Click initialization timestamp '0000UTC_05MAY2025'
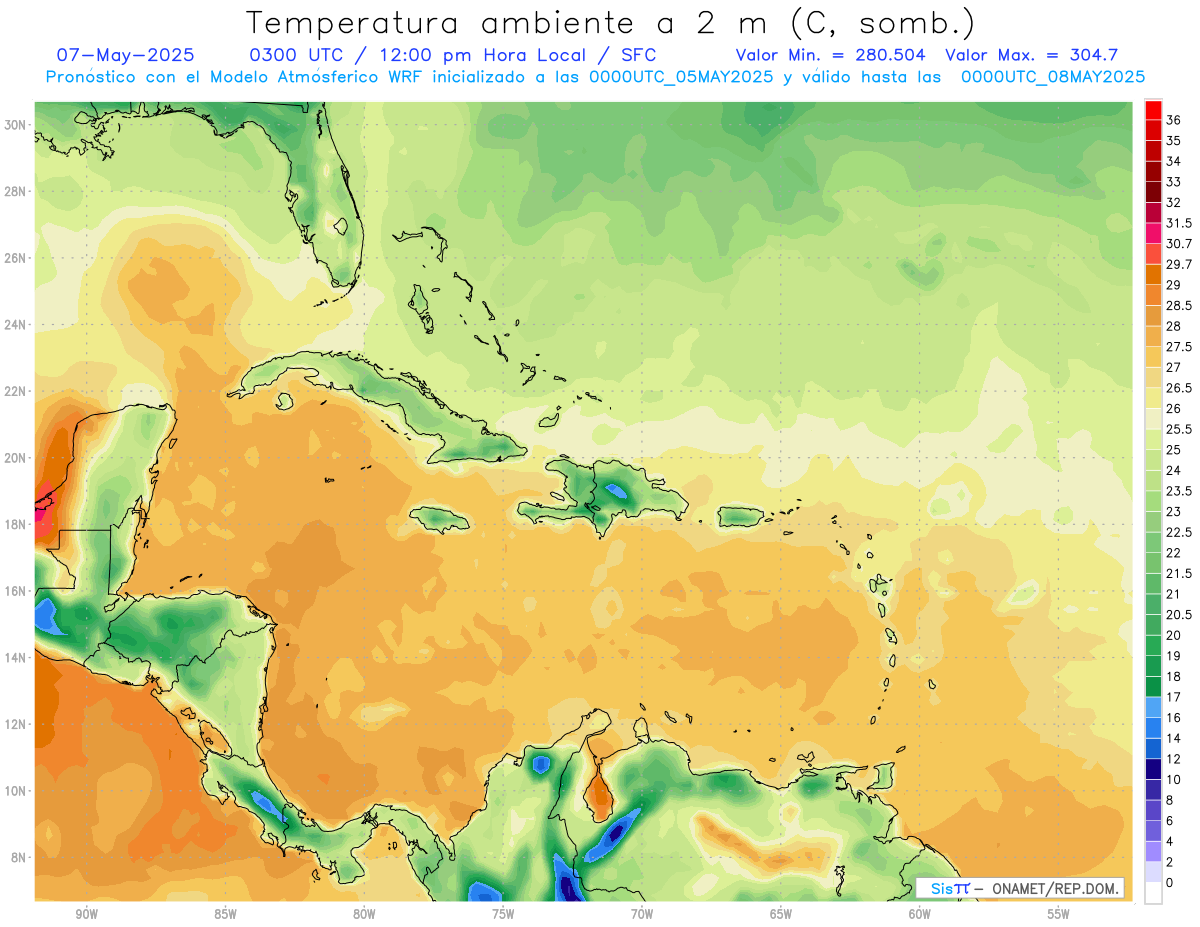 pyautogui.click(x=681, y=77)
